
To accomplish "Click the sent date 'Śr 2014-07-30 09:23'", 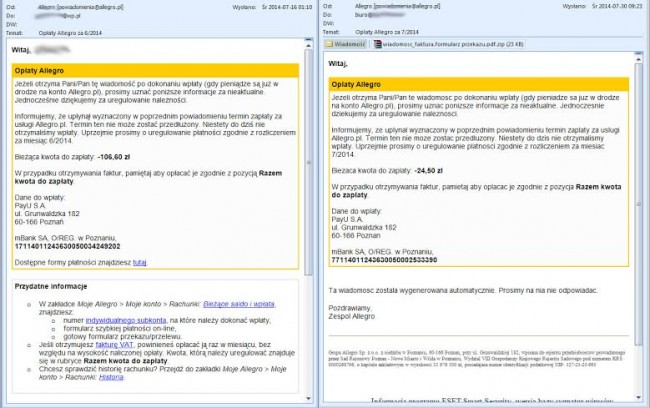I will [x=617, y=6].
